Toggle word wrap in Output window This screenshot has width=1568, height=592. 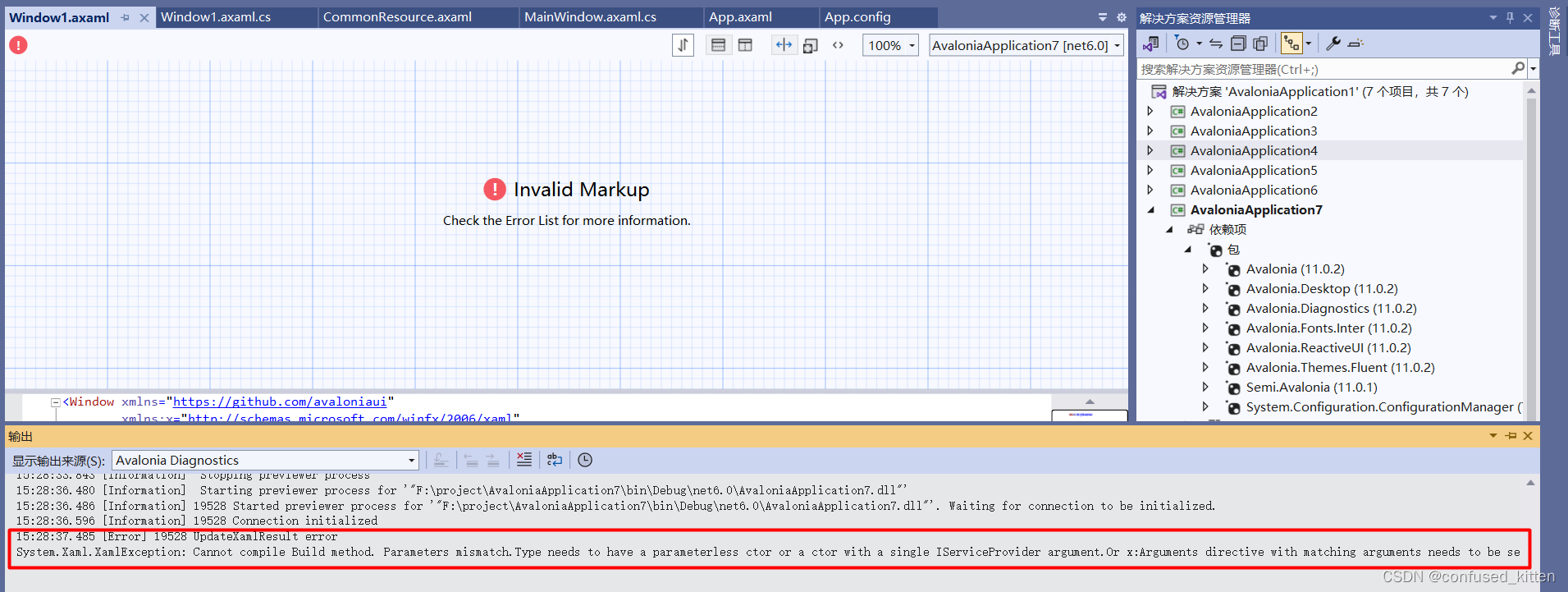click(x=555, y=460)
